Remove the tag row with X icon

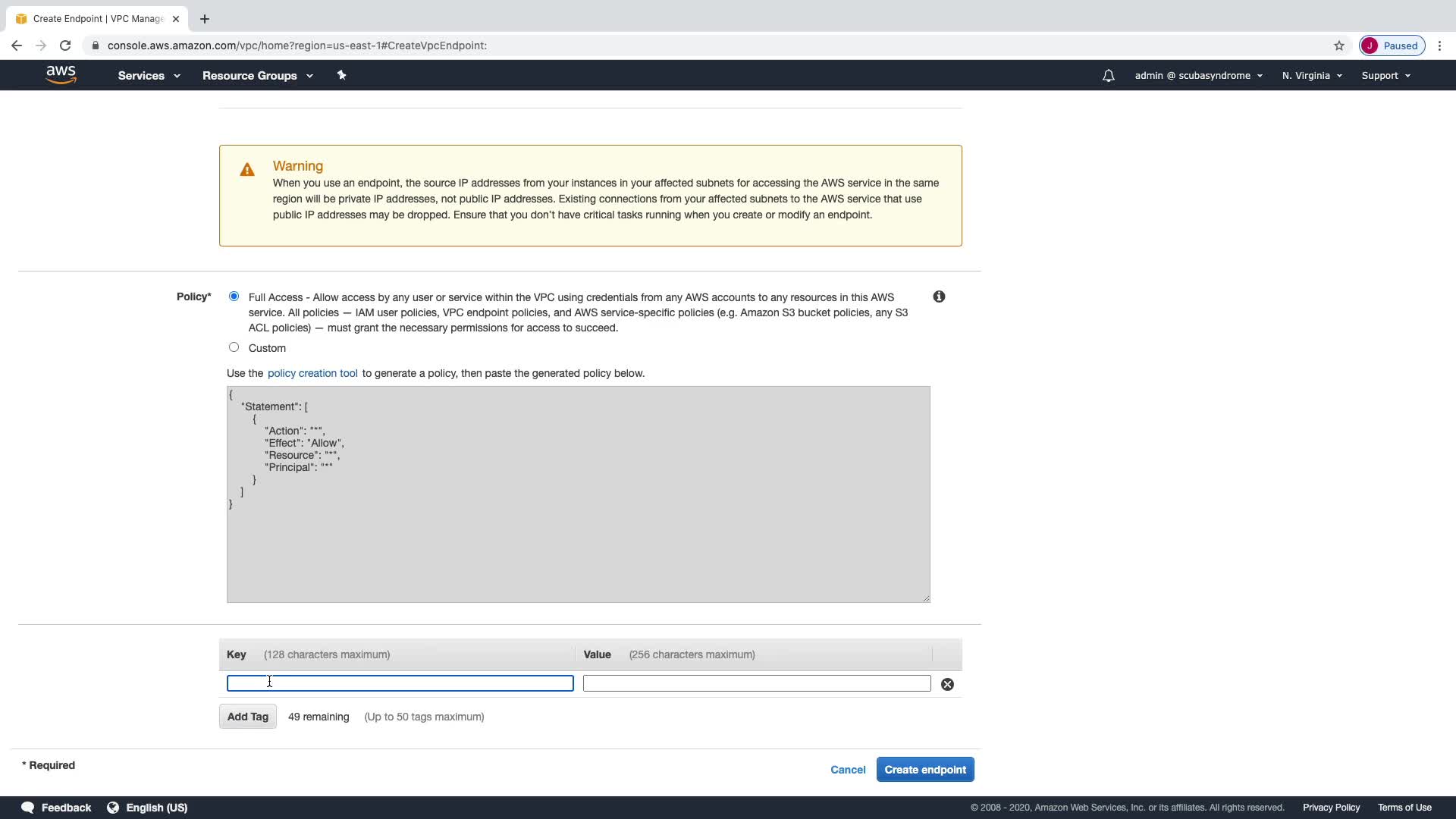[947, 684]
